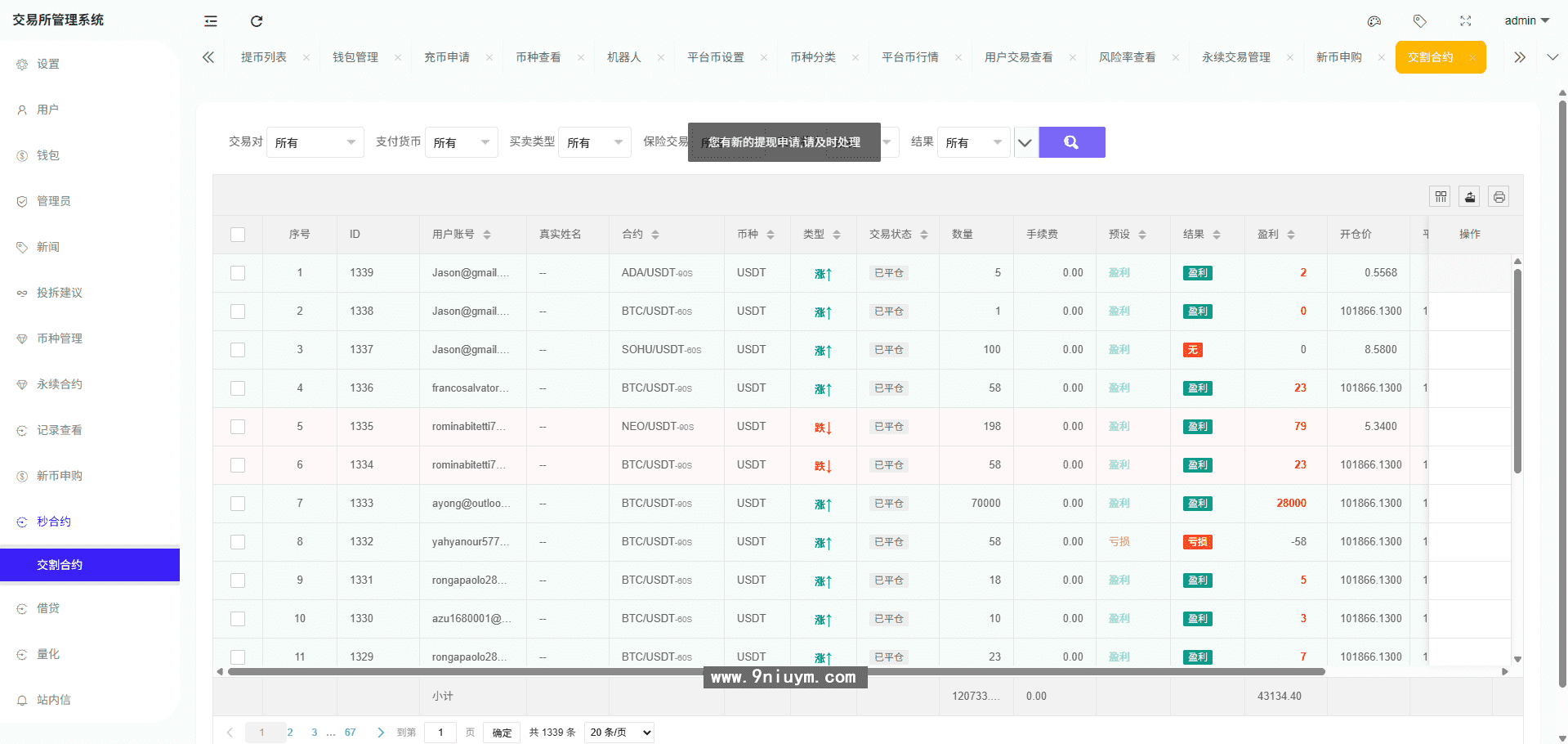The image size is (1568, 744).
Task: Open the theme palette icon in header
Action: [x=1374, y=21]
